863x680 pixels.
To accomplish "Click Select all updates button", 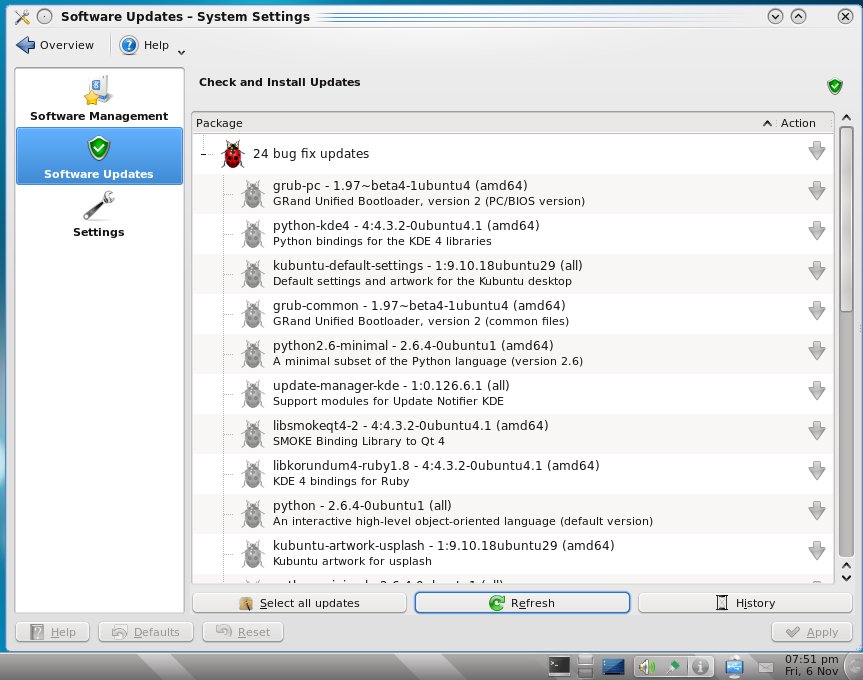I will (299, 603).
